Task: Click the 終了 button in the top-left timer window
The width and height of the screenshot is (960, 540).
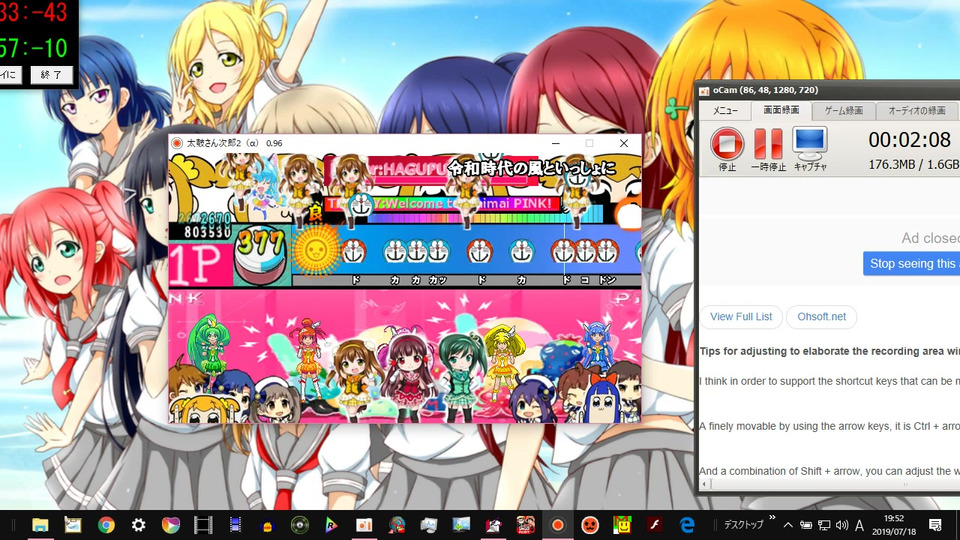Action: tap(51, 75)
